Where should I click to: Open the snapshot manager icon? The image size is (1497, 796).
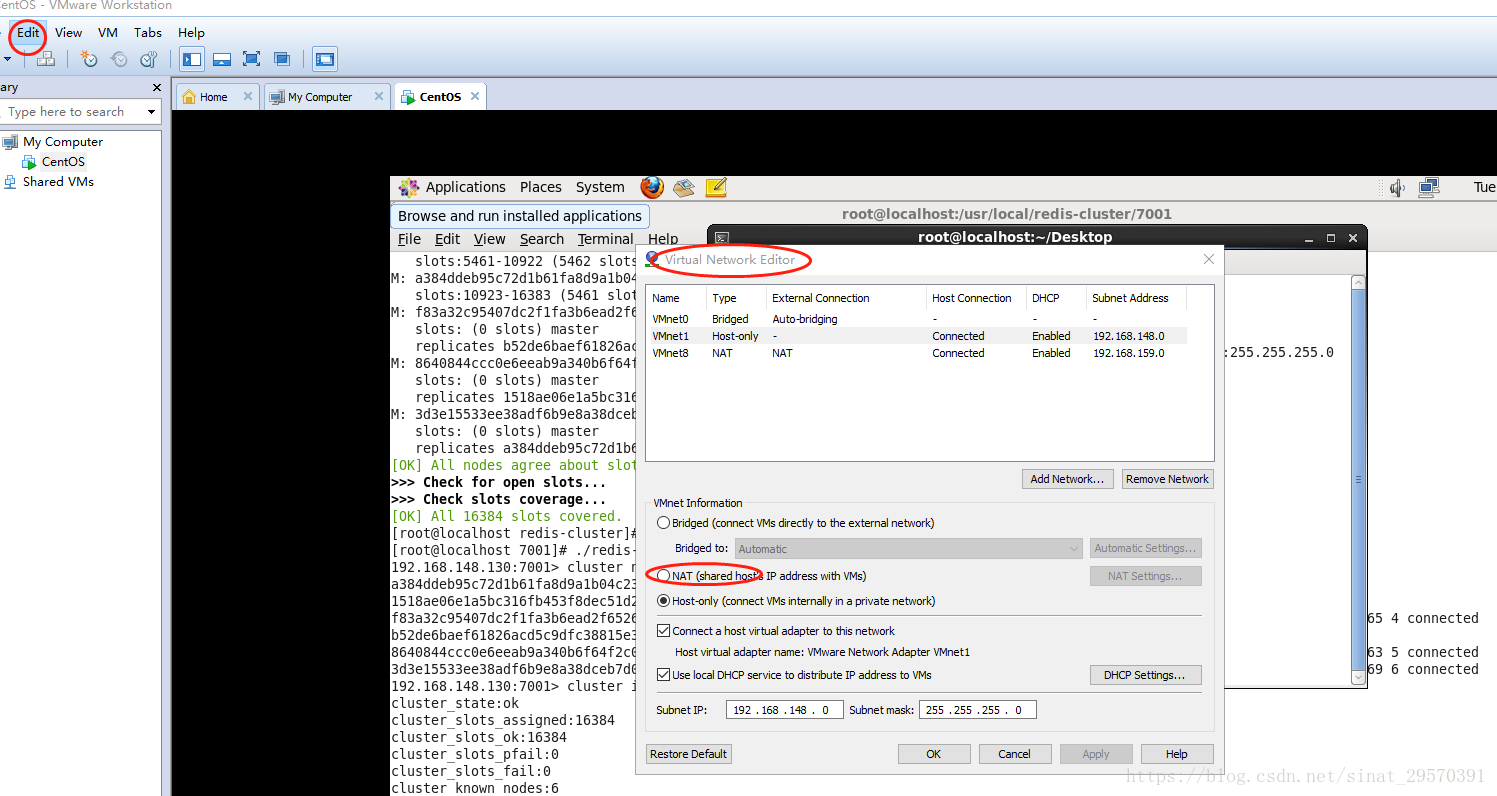(x=148, y=59)
